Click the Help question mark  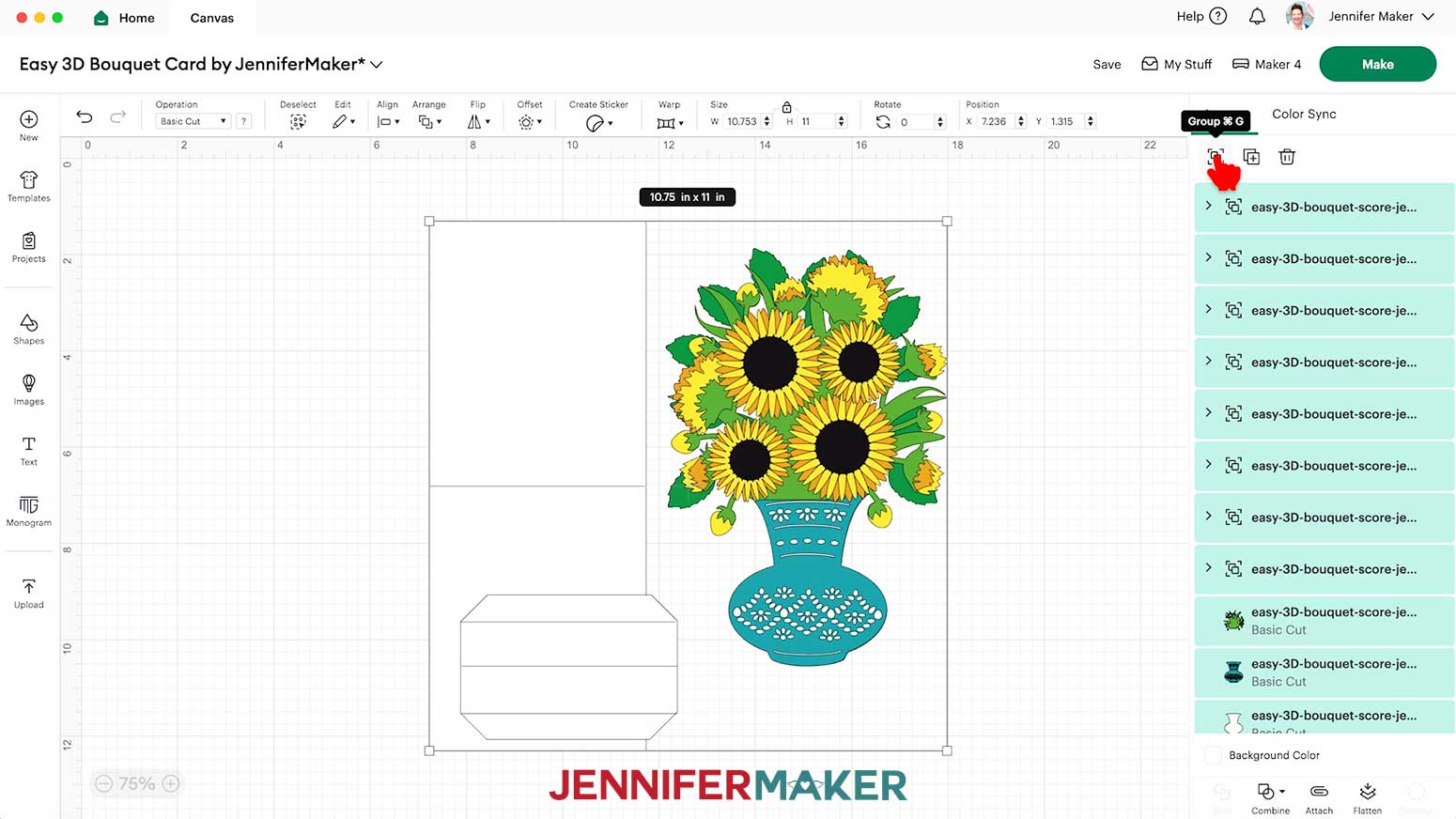click(1218, 16)
